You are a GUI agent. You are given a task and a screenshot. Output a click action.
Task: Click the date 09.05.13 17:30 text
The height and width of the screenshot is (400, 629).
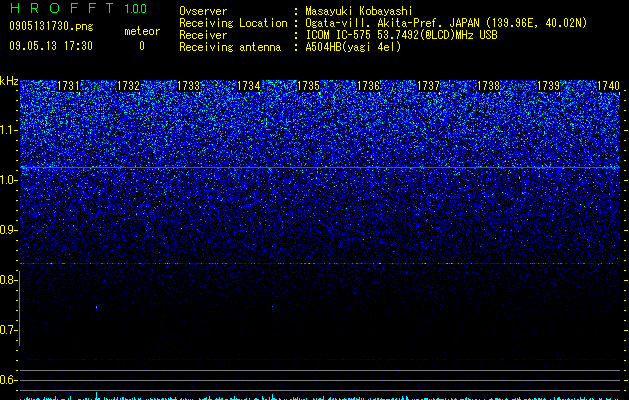(x=51, y=46)
